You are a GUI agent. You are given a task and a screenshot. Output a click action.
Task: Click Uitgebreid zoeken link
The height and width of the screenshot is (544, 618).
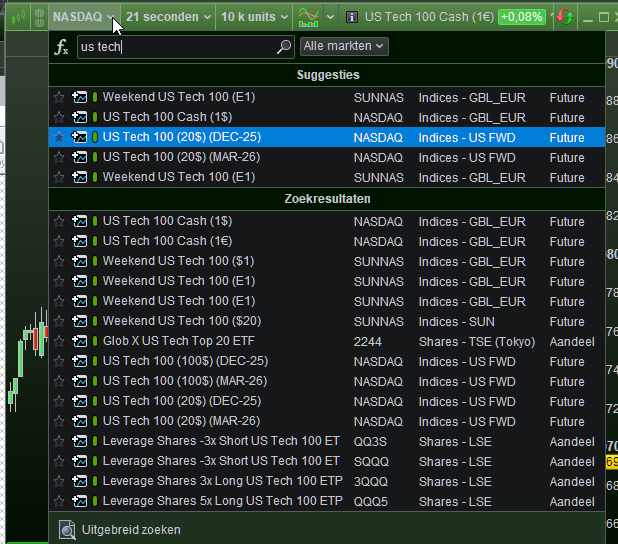point(130,529)
